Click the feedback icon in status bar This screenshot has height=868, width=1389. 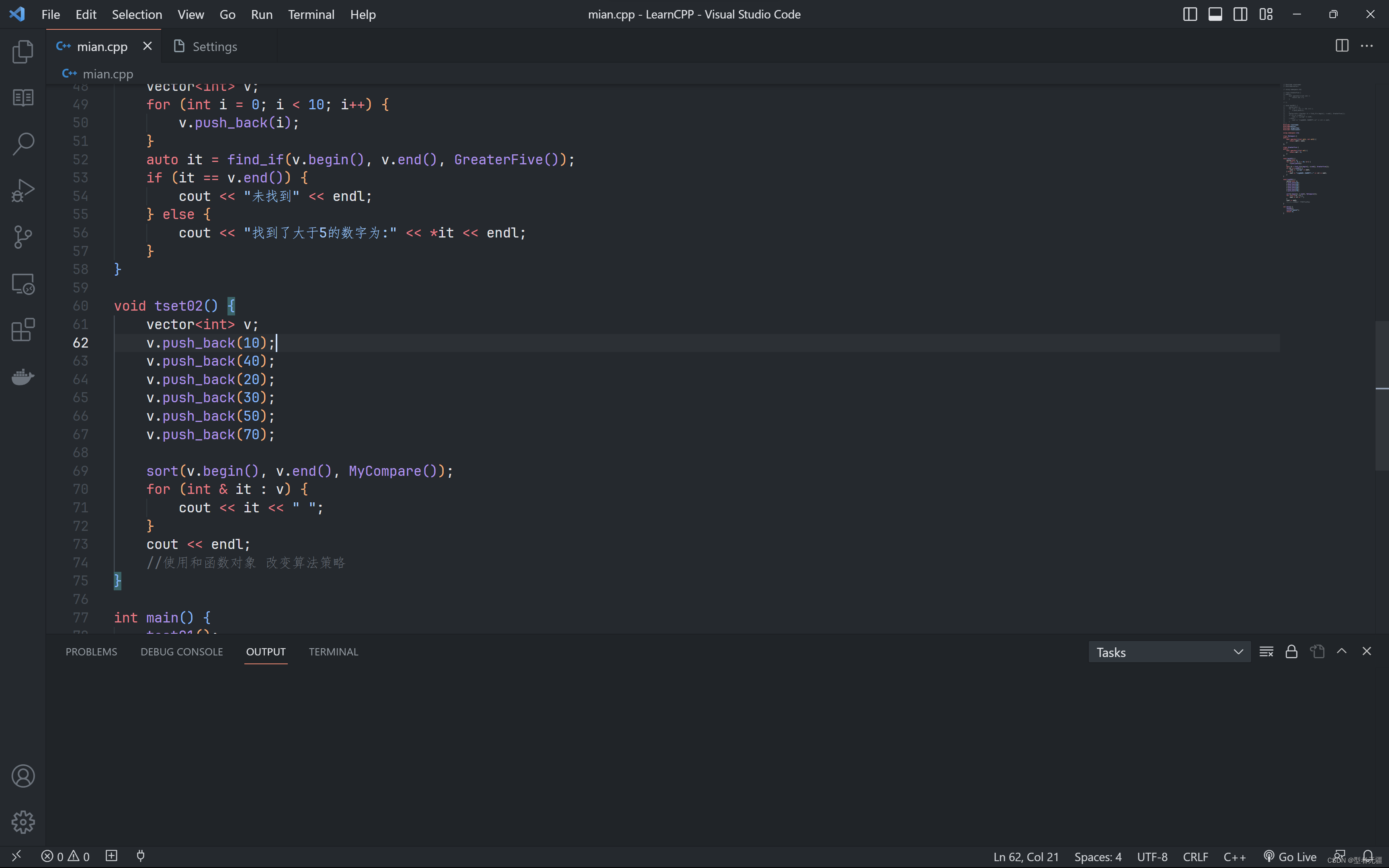pyautogui.click(x=1340, y=856)
